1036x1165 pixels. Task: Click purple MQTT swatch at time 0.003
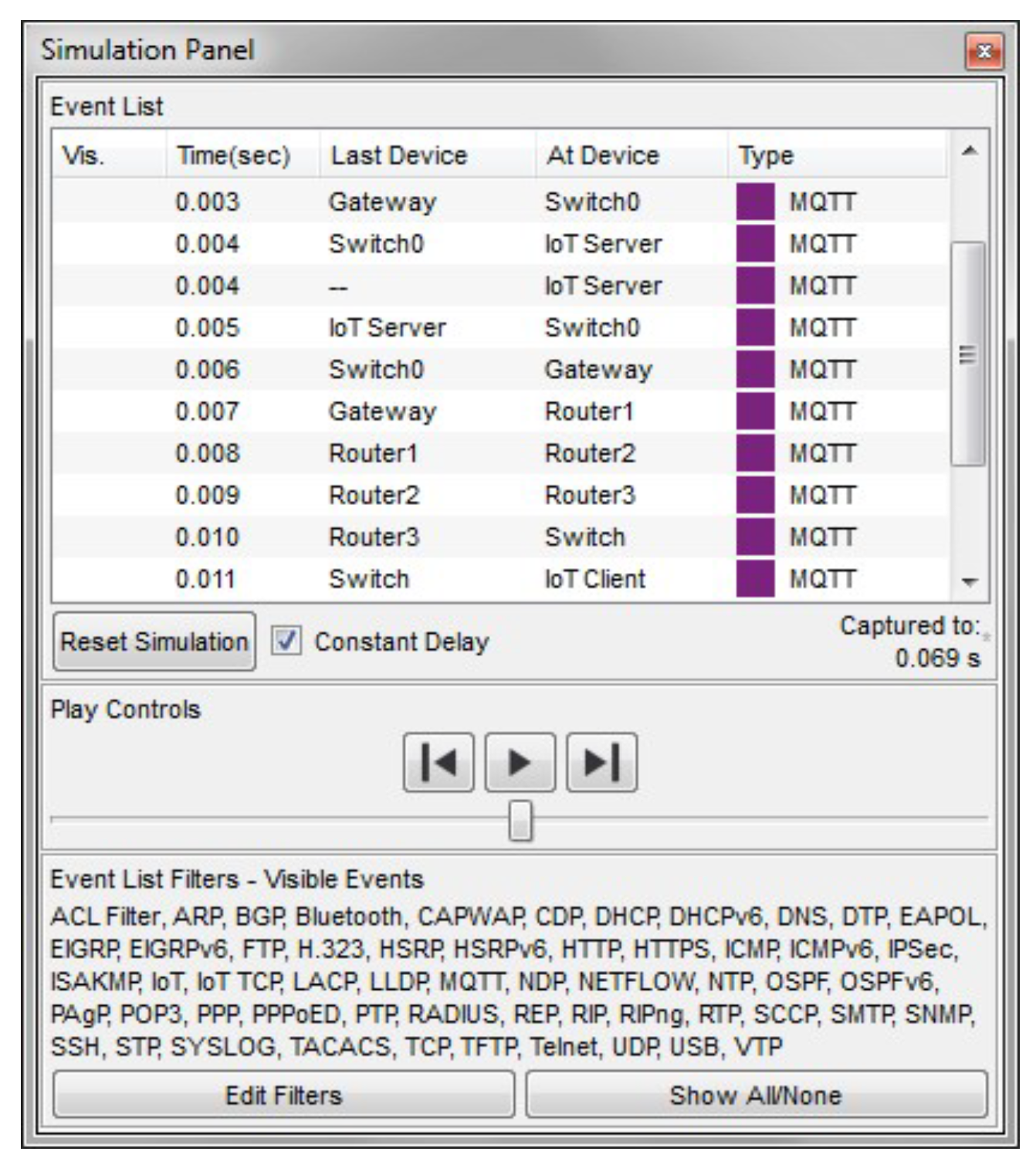pyautogui.click(x=754, y=202)
